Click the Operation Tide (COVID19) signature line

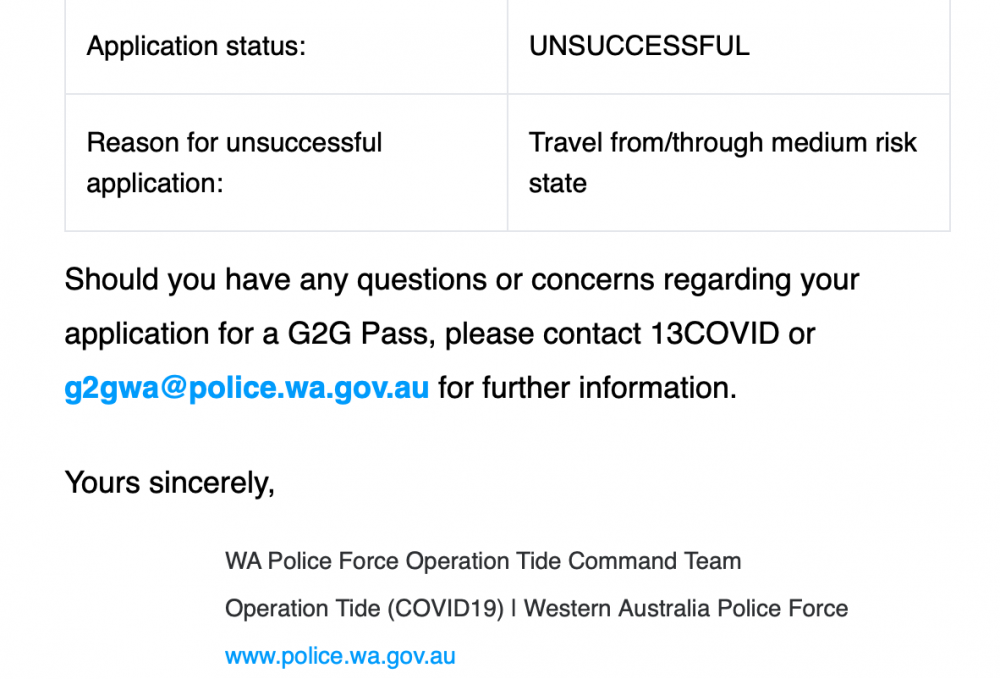pos(536,608)
